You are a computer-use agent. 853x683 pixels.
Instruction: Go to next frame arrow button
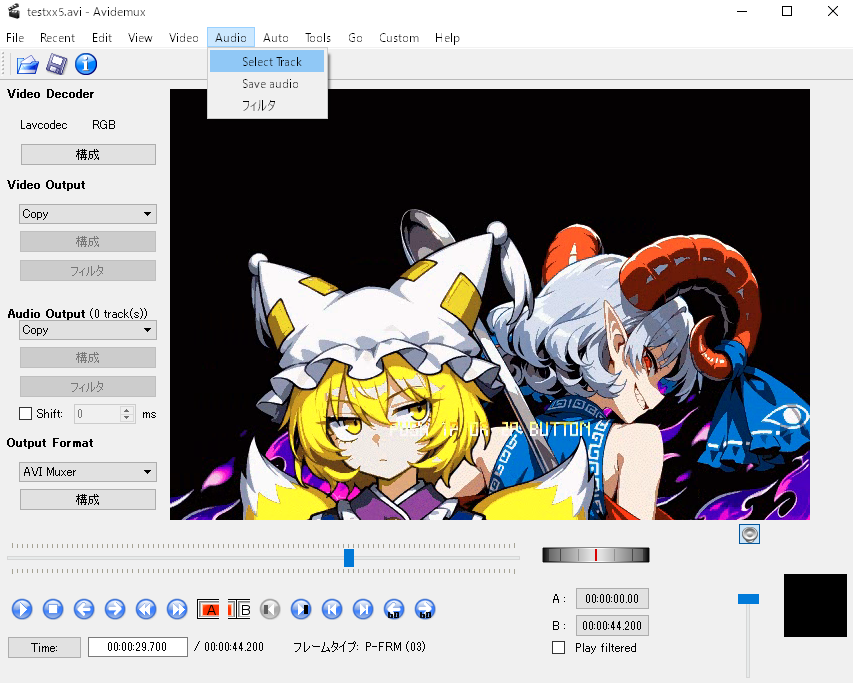(115, 609)
